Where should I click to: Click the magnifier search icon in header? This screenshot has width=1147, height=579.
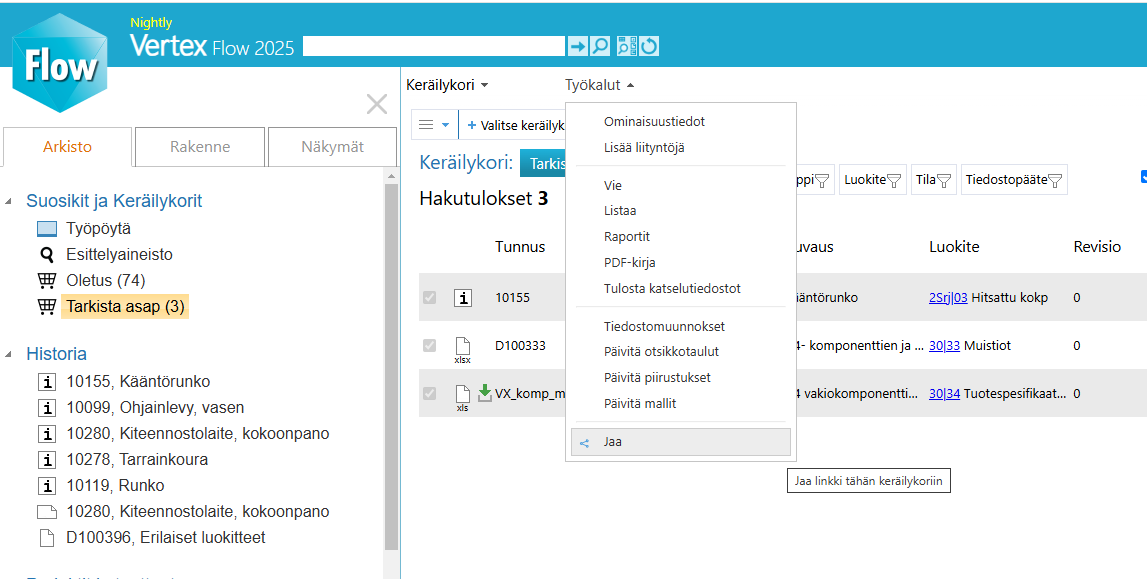click(x=600, y=46)
